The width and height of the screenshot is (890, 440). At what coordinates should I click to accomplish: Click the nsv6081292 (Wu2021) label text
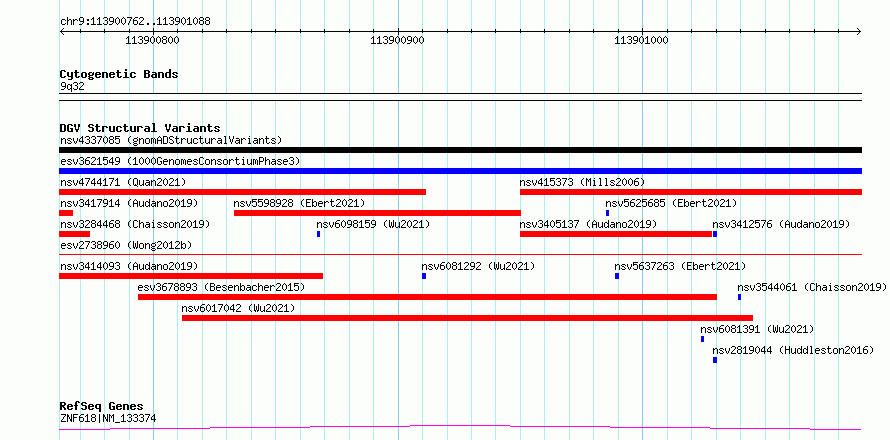coord(478,266)
